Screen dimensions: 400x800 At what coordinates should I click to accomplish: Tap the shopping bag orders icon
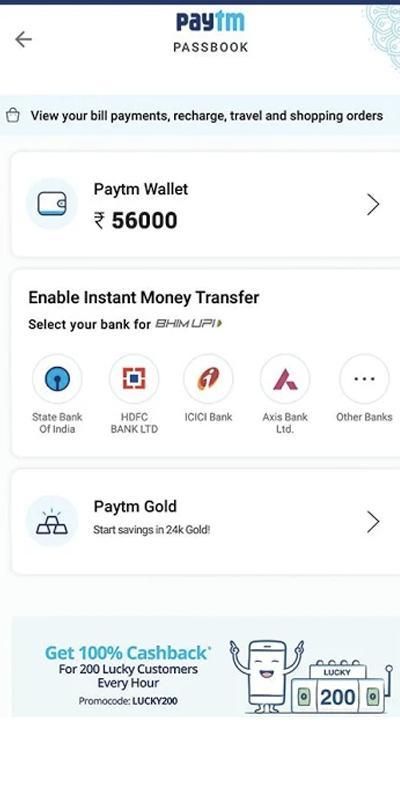pos(13,116)
